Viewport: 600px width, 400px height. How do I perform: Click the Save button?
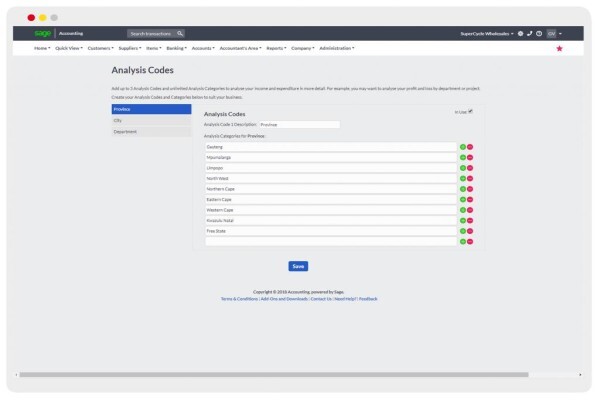pos(298,266)
